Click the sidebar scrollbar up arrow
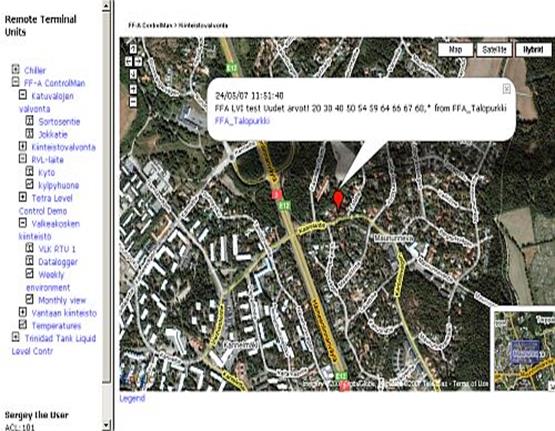555x431 pixels. tap(107, 6)
